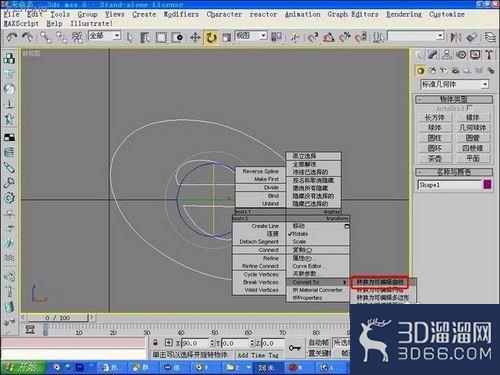
Task: Choose the rectangular selection region tool
Action: click(161, 37)
